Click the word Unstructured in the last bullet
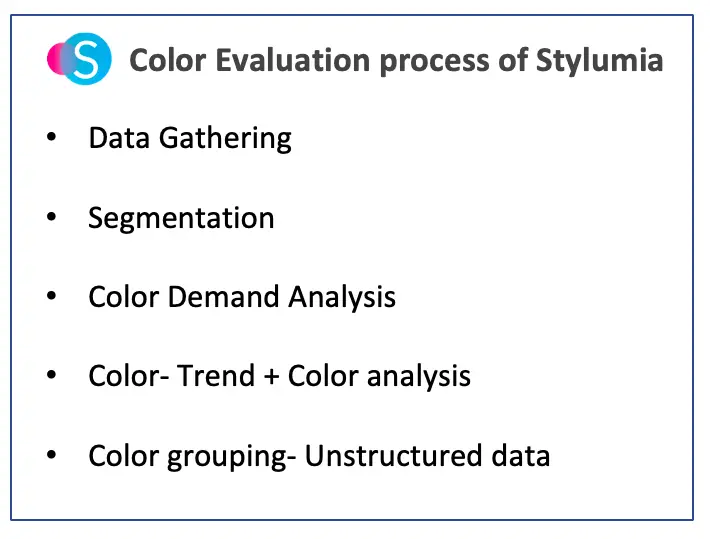The width and height of the screenshot is (710, 539). point(389,456)
